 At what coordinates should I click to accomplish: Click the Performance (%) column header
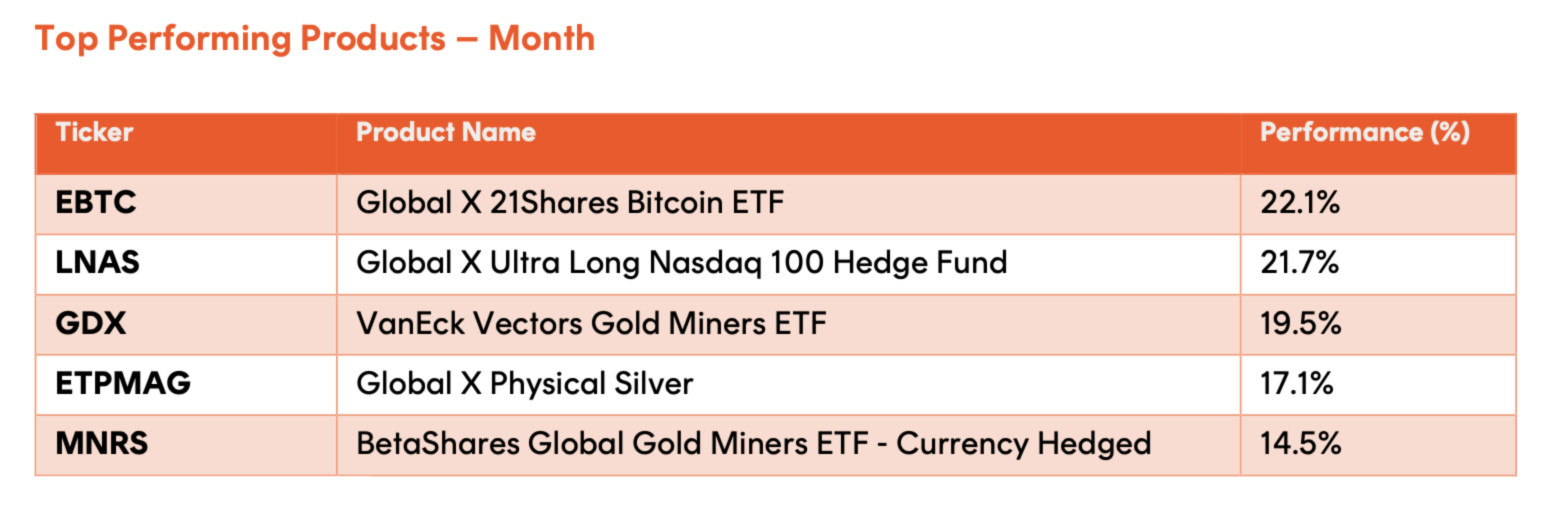(1364, 132)
